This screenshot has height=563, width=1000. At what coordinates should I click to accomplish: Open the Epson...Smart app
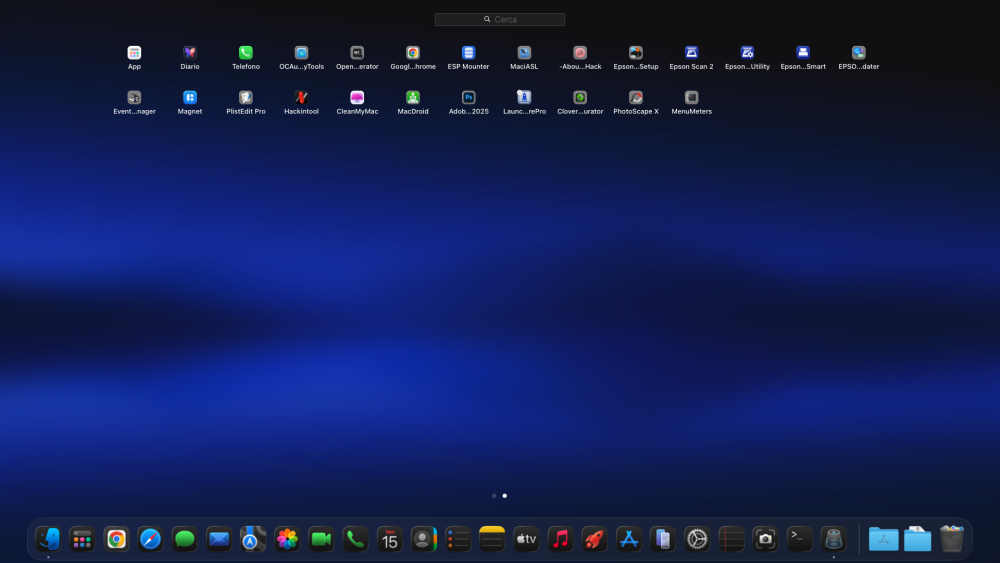pos(803,53)
